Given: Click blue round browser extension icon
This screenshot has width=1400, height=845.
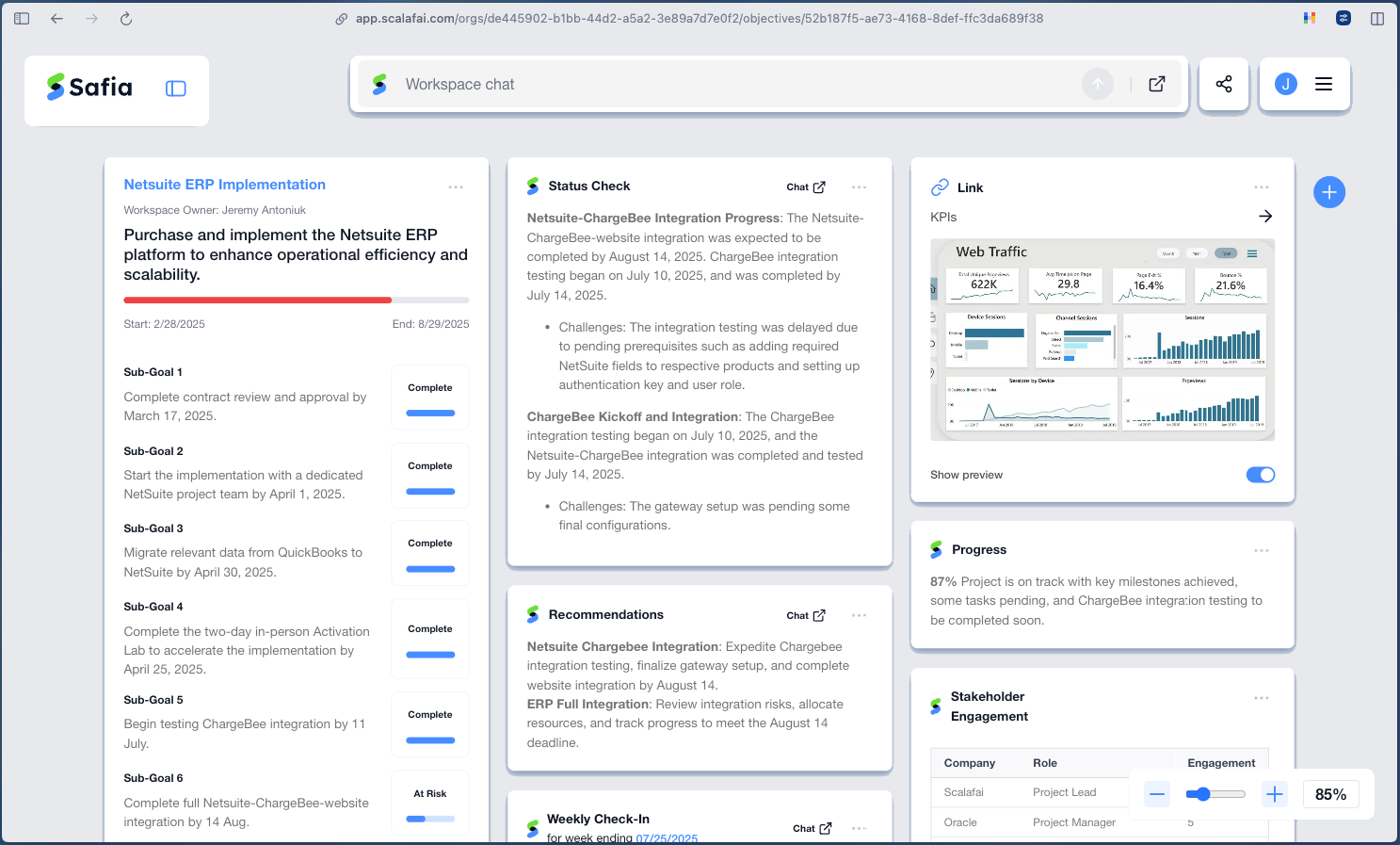Looking at the screenshot, I should 1344,18.
